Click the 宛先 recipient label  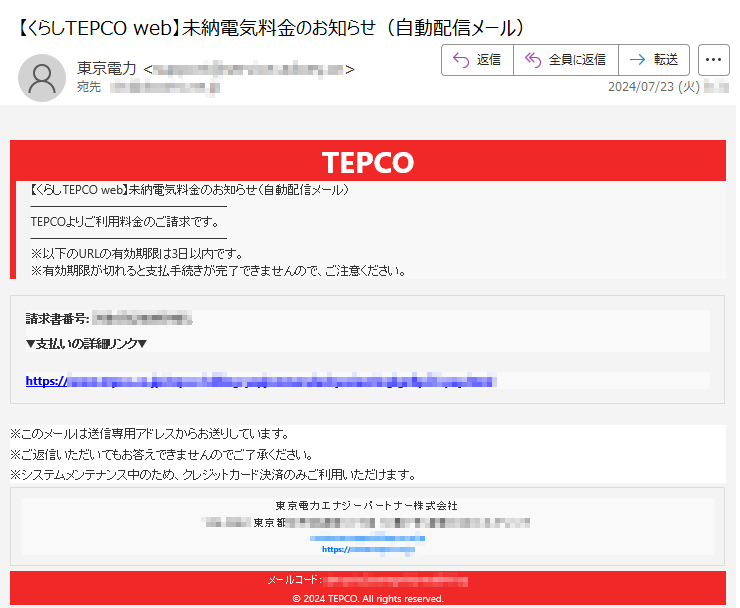pyautogui.click(x=89, y=87)
